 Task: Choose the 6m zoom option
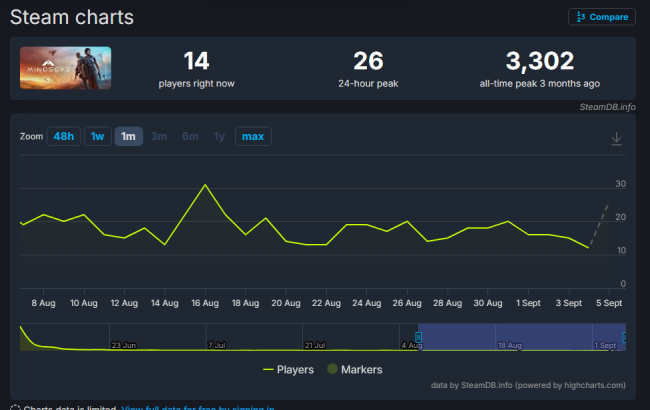click(190, 137)
